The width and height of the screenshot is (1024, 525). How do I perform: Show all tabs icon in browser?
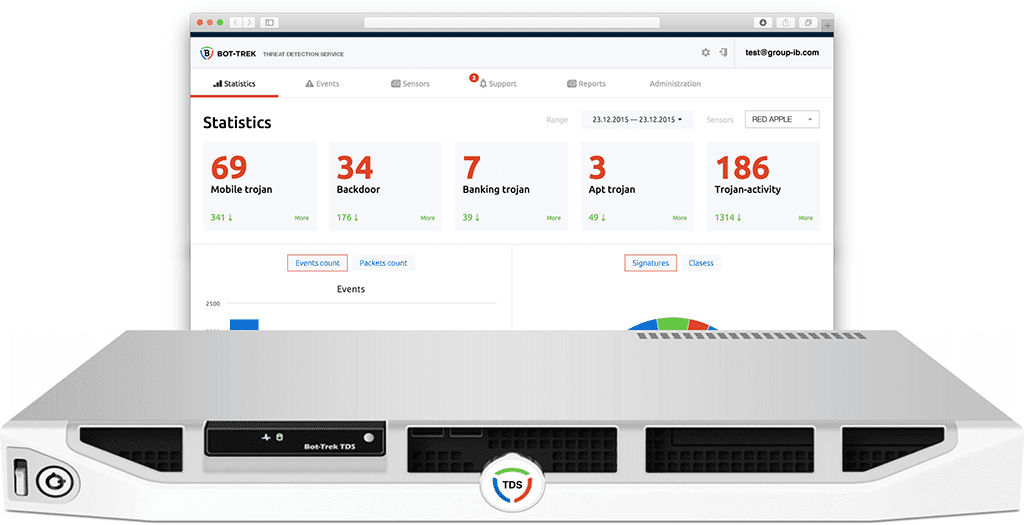(808, 22)
